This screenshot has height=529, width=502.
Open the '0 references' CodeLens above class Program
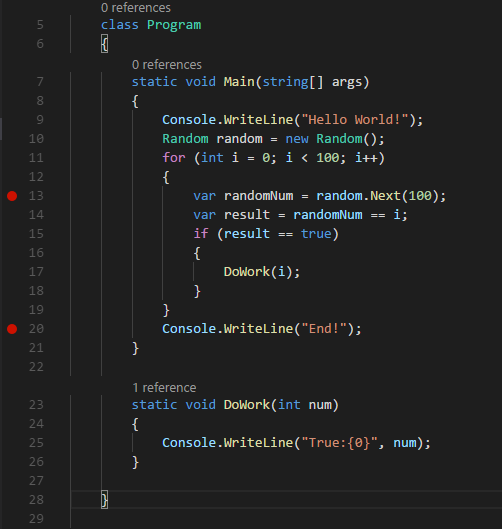point(136,8)
